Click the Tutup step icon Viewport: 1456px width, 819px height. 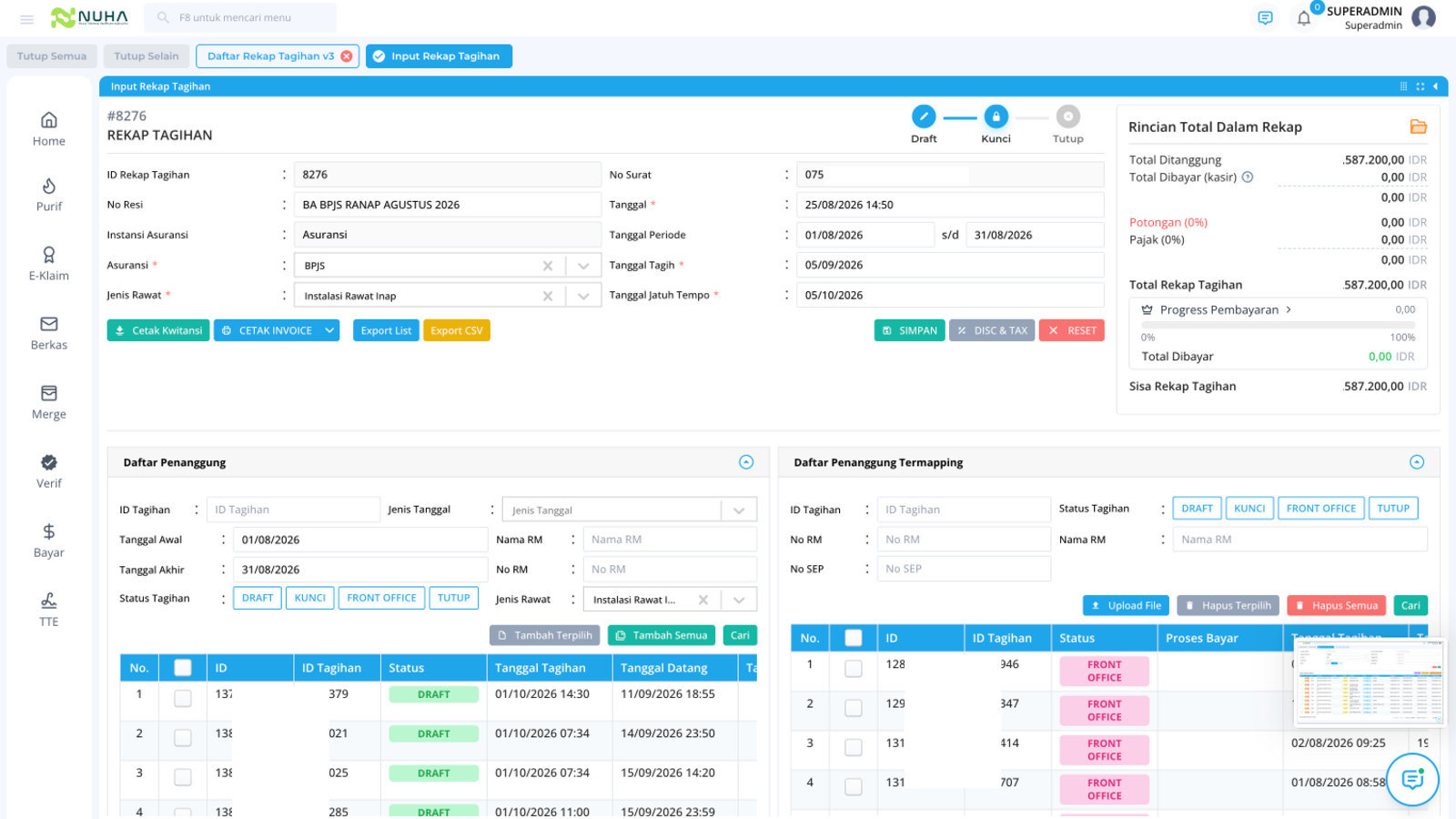[1068, 116]
